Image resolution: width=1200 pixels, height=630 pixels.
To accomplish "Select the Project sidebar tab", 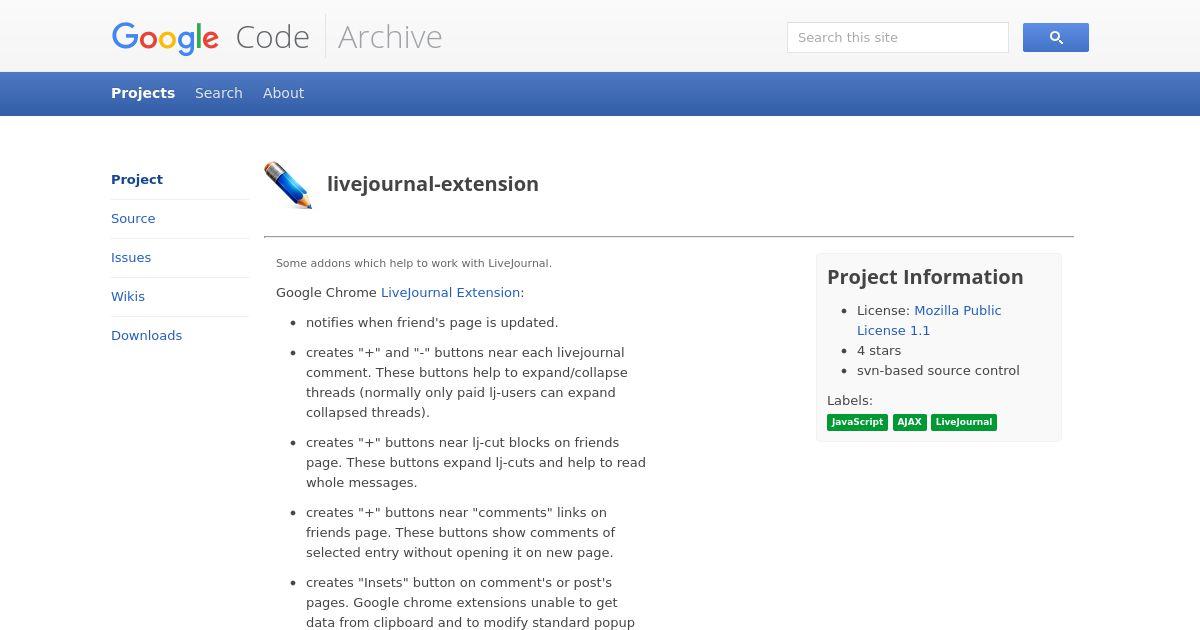I will point(137,180).
